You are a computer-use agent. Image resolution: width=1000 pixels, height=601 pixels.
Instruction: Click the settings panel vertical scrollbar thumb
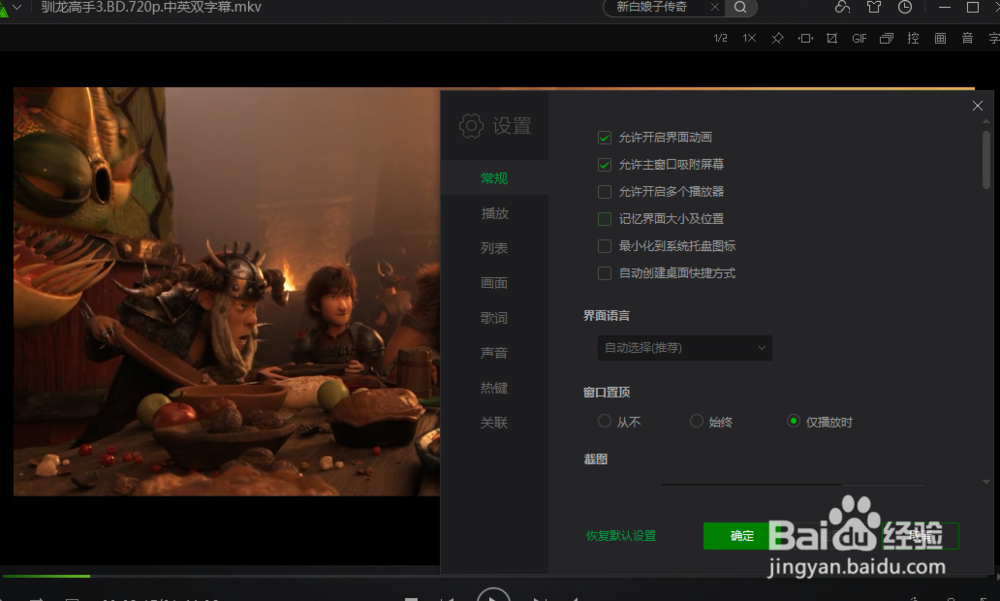click(x=986, y=160)
